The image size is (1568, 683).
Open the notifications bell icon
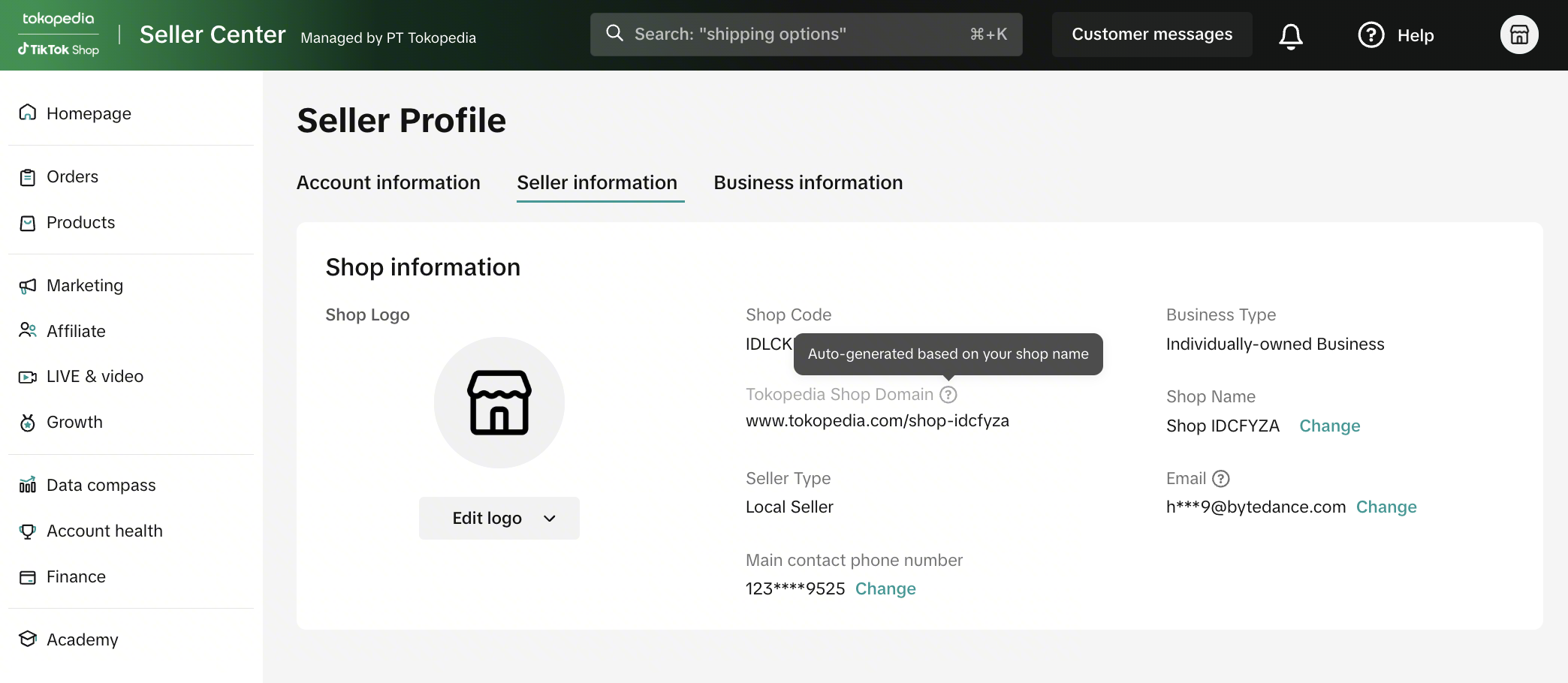point(1290,35)
